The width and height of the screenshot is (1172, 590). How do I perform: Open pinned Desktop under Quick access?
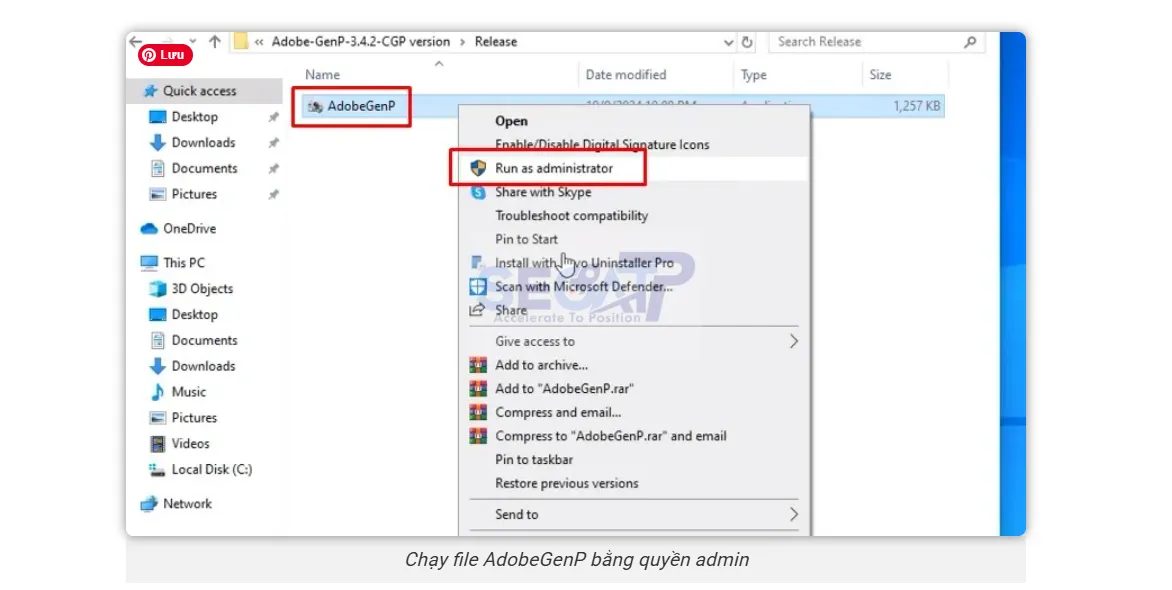coord(194,117)
